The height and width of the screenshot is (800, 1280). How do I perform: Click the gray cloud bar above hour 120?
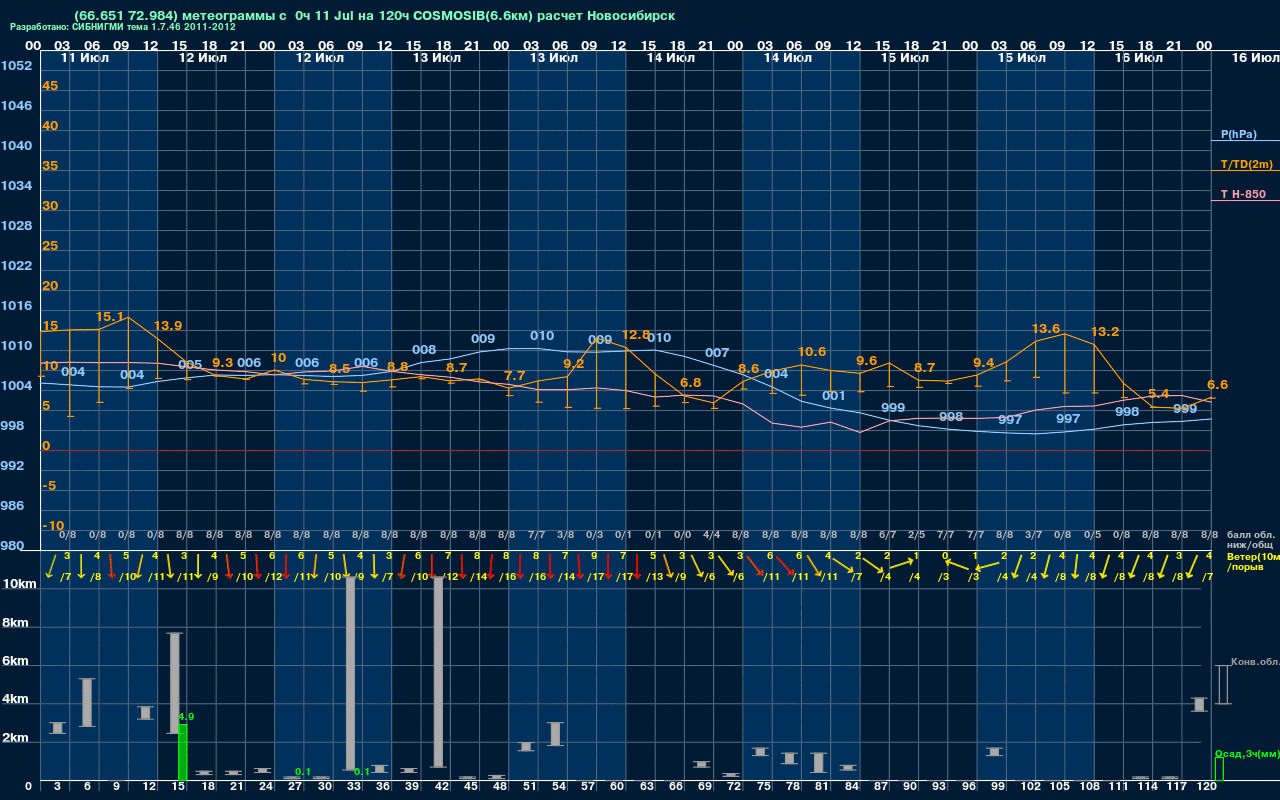[1200, 704]
